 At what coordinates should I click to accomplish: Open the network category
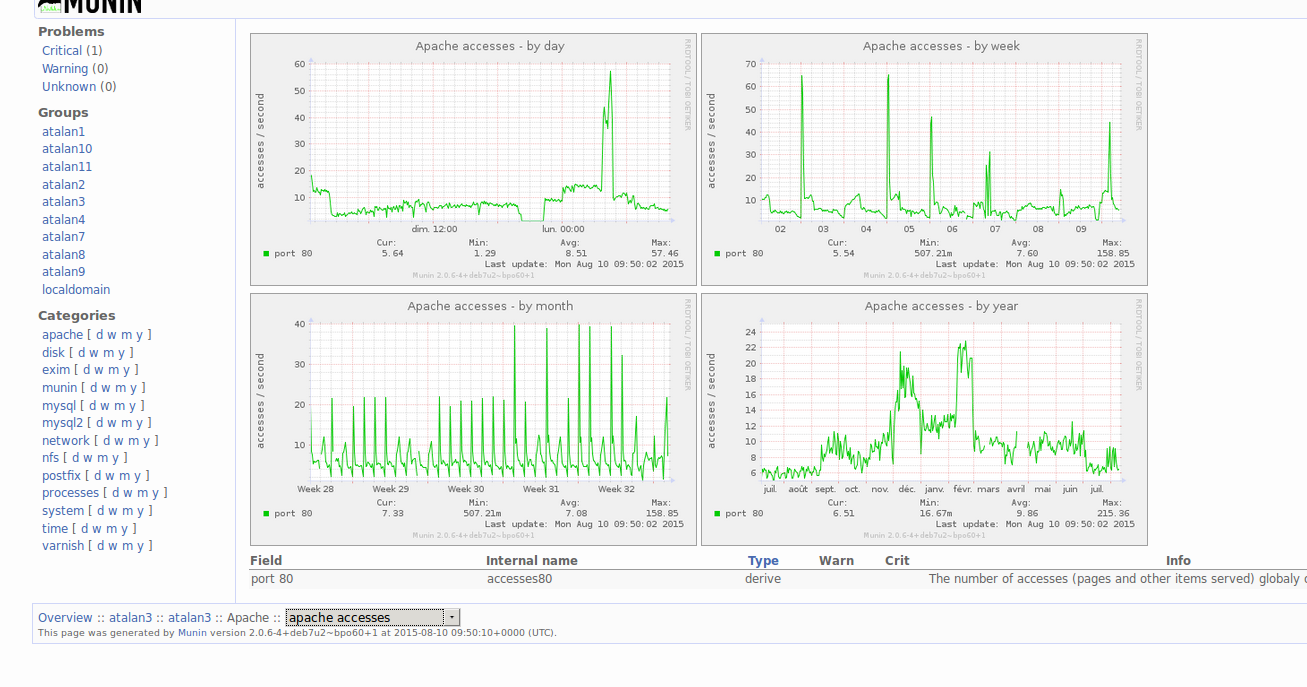point(66,441)
